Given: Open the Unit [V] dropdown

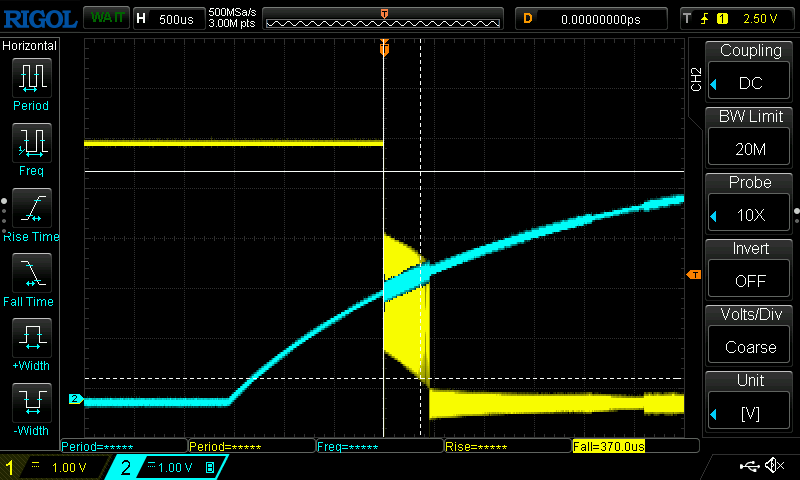Looking at the screenshot, I should point(750,402).
